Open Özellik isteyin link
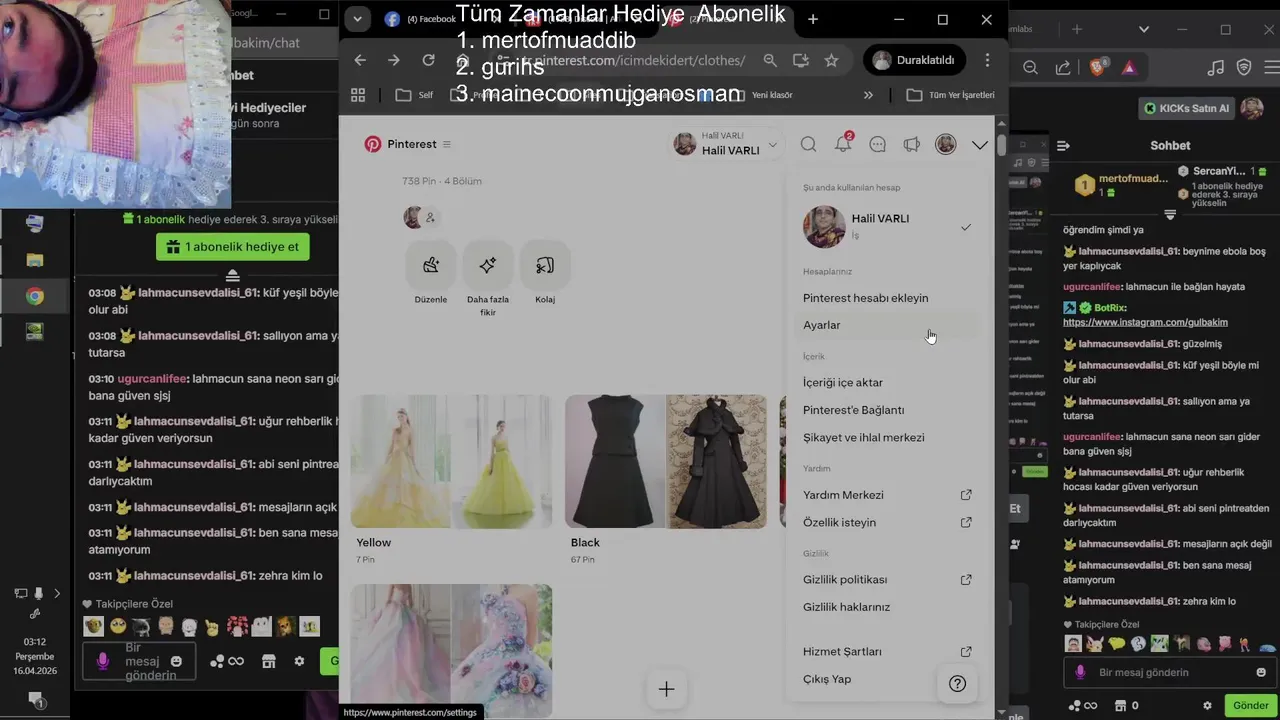Viewport: 1280px width, 720px height. tap(887, 522)
